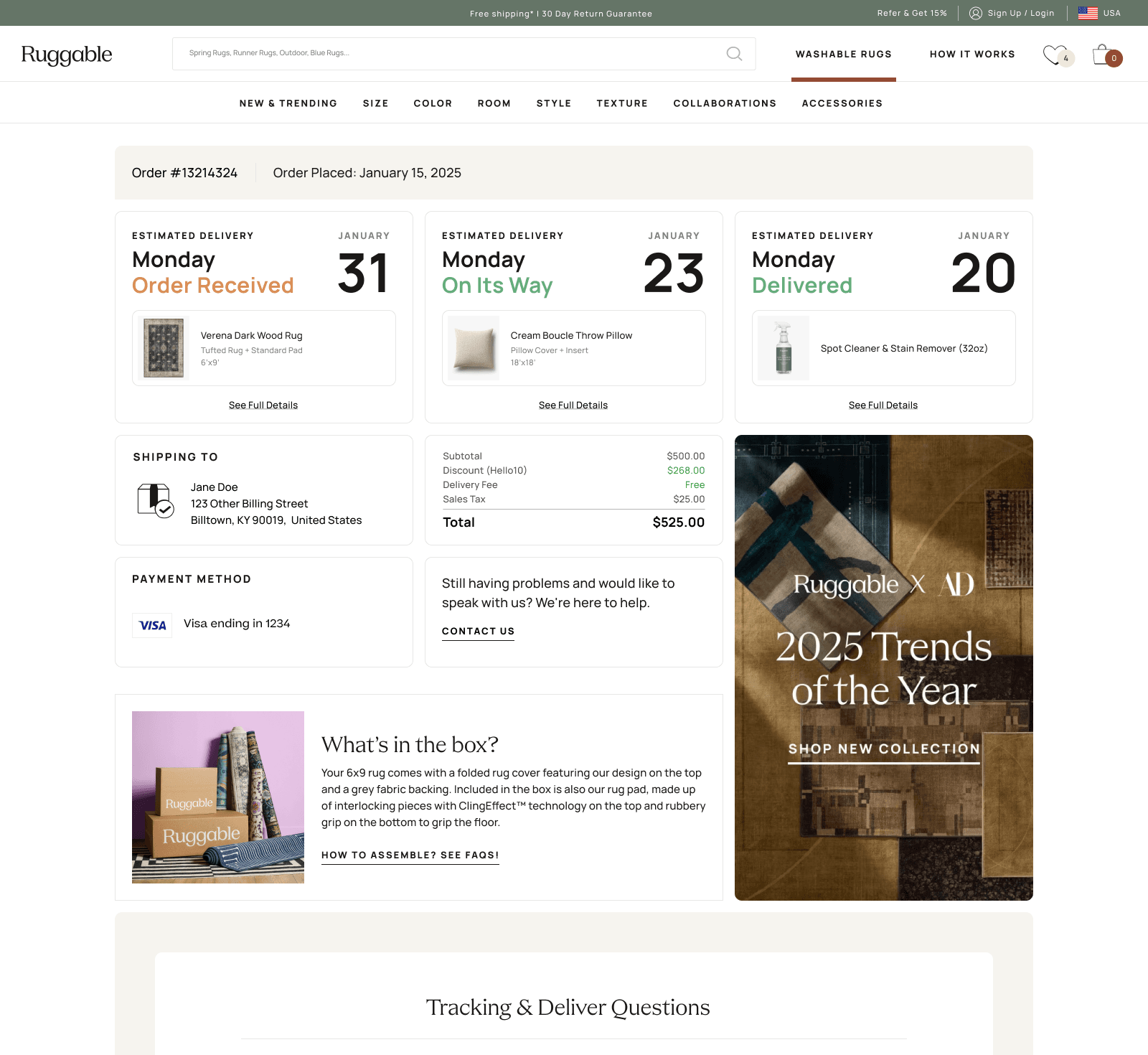
Task: Click the USA flag icon
Action: (x=1088, y=13)
